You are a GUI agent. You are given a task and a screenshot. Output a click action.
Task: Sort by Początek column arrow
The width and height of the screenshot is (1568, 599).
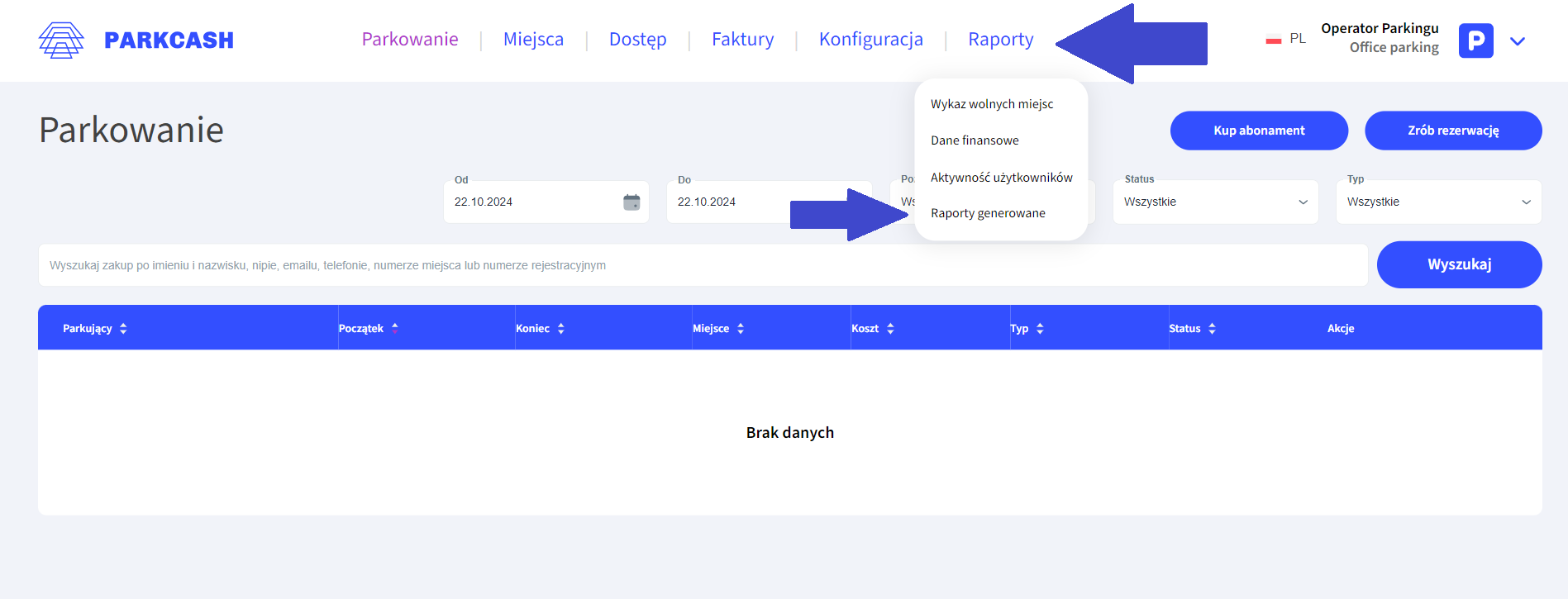coord(395,328)
